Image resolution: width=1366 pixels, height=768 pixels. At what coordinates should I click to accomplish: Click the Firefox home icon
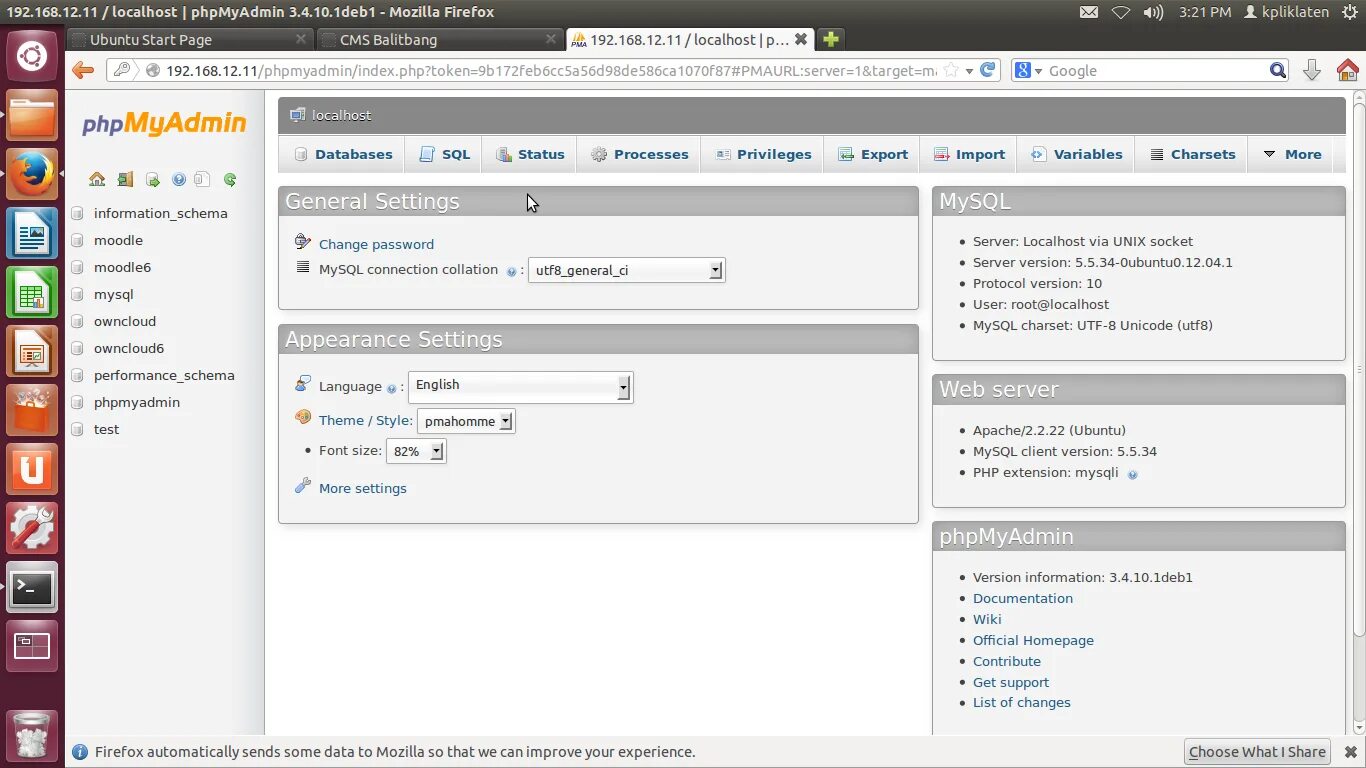tap(1347, 70)
